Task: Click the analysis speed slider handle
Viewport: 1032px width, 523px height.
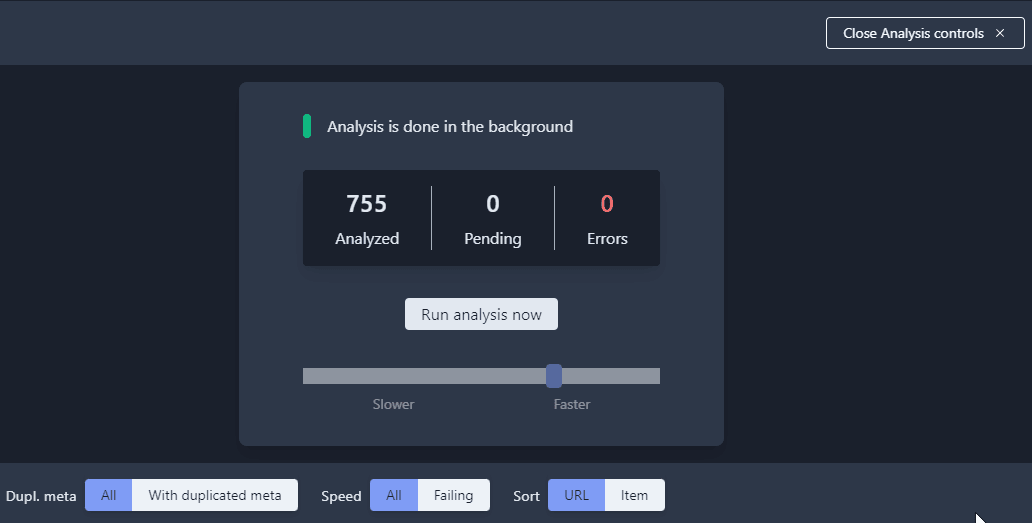Action: 554,376
